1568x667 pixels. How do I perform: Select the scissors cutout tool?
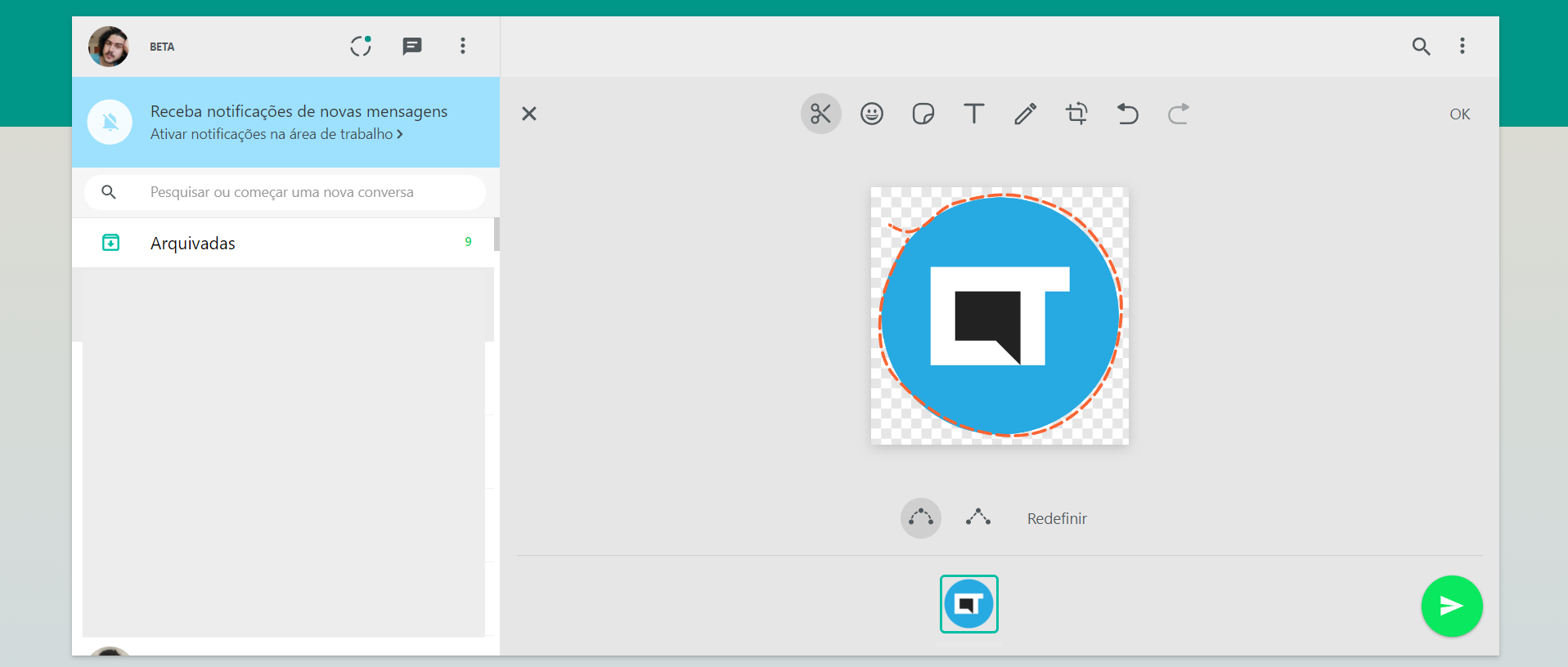click(x=820, y=114)
